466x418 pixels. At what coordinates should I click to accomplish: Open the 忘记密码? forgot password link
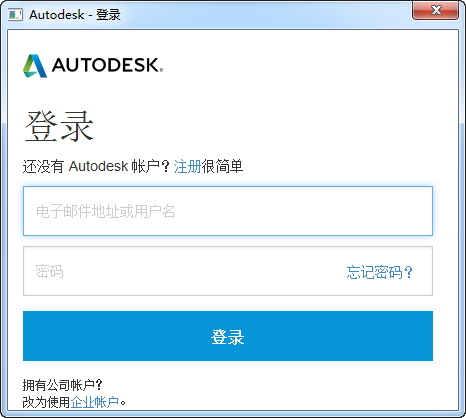click(379, 272)
